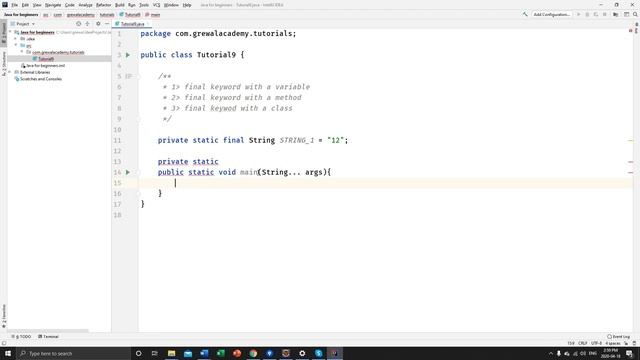The image size is (640, 360).
Task: Click the main breadcrumb in navigation bar
Action: (x=153, y=15)
